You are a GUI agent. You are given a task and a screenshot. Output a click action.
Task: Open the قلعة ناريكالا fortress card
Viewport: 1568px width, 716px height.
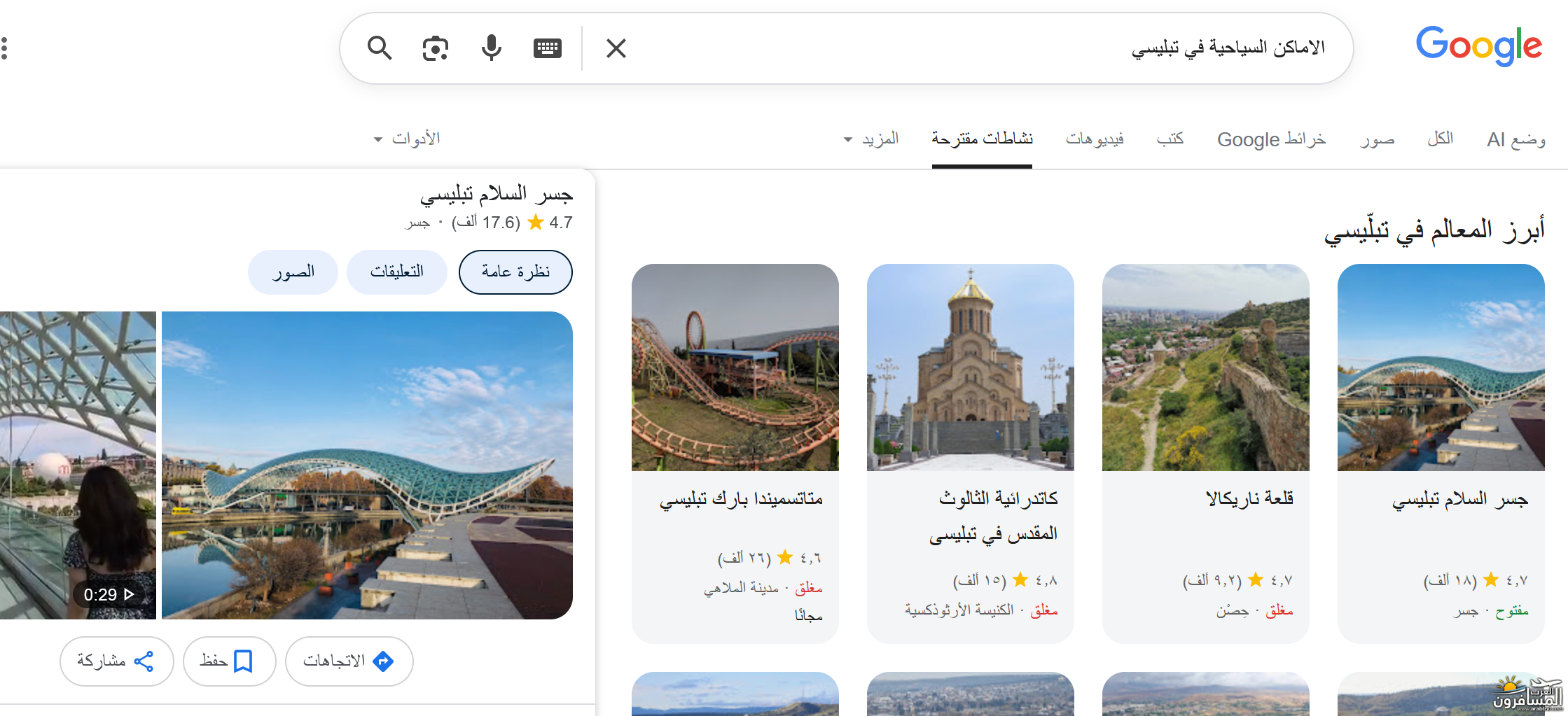click(x=1205, y=452)
